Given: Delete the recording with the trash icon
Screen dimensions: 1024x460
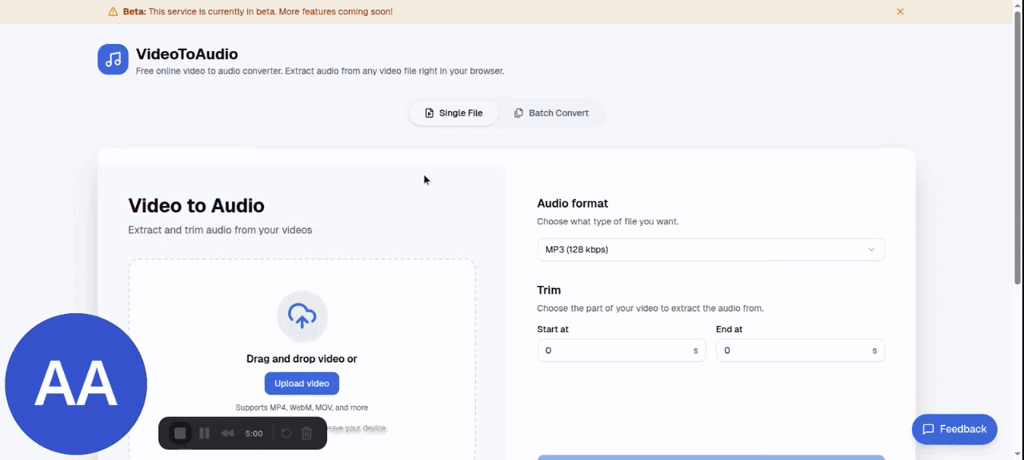Looking at the screenshot, I should [x=307, y=433].
